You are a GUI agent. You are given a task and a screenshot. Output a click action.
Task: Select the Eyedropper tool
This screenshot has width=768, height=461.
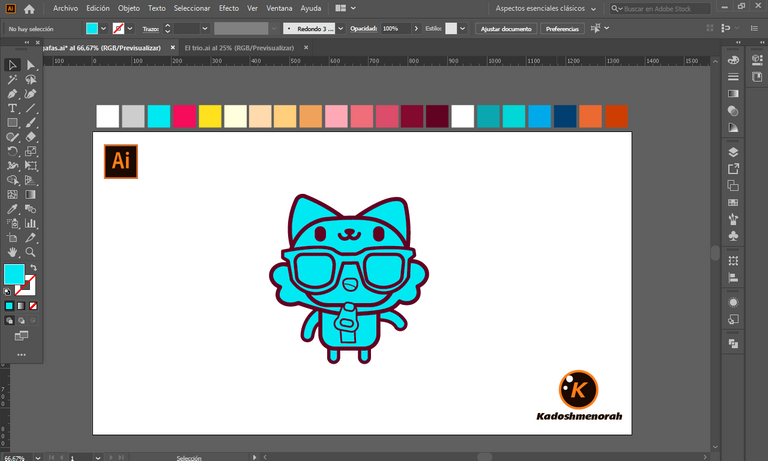(x=12, y=209)
